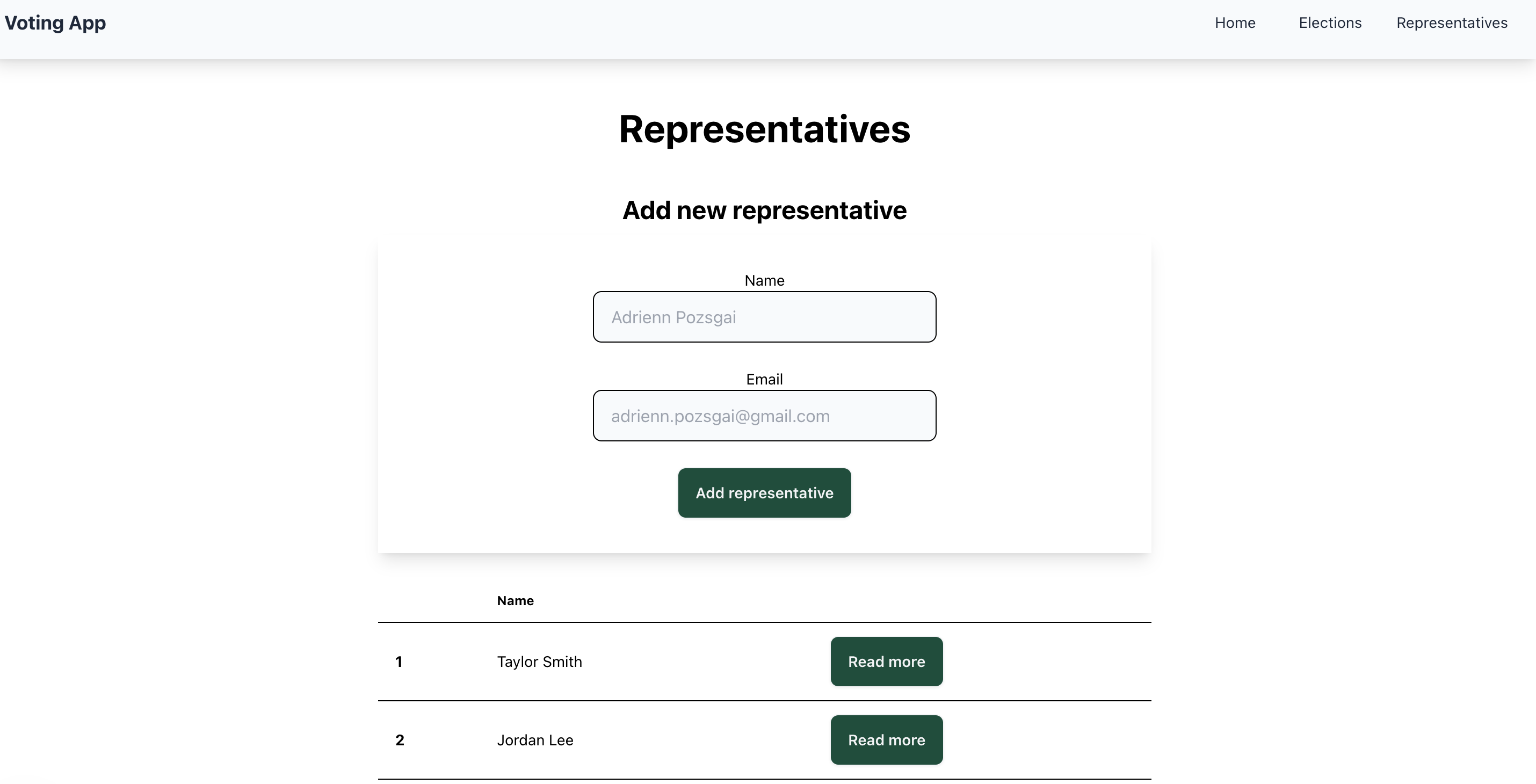1536x784 pixels.
Task: Select Representatives in the navigation bar
Action: point(1451,23)
